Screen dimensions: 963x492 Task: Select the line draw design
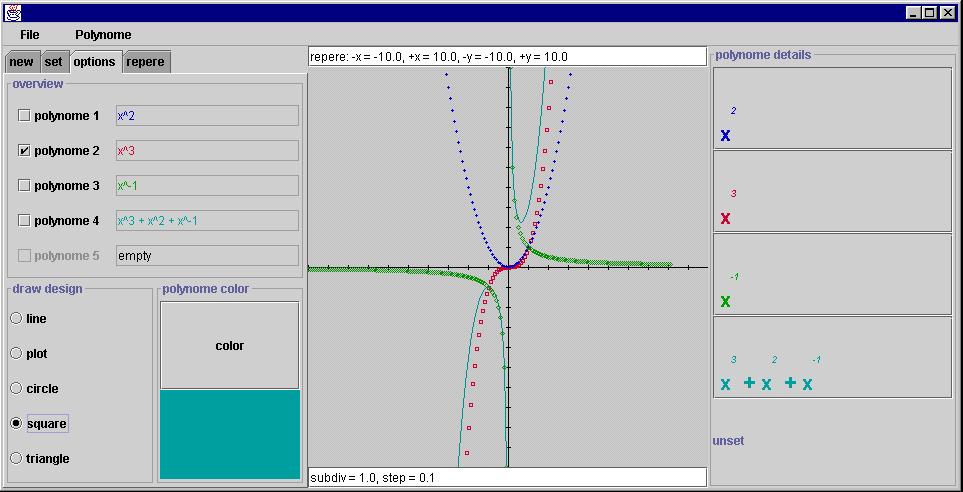click(16, 318)
